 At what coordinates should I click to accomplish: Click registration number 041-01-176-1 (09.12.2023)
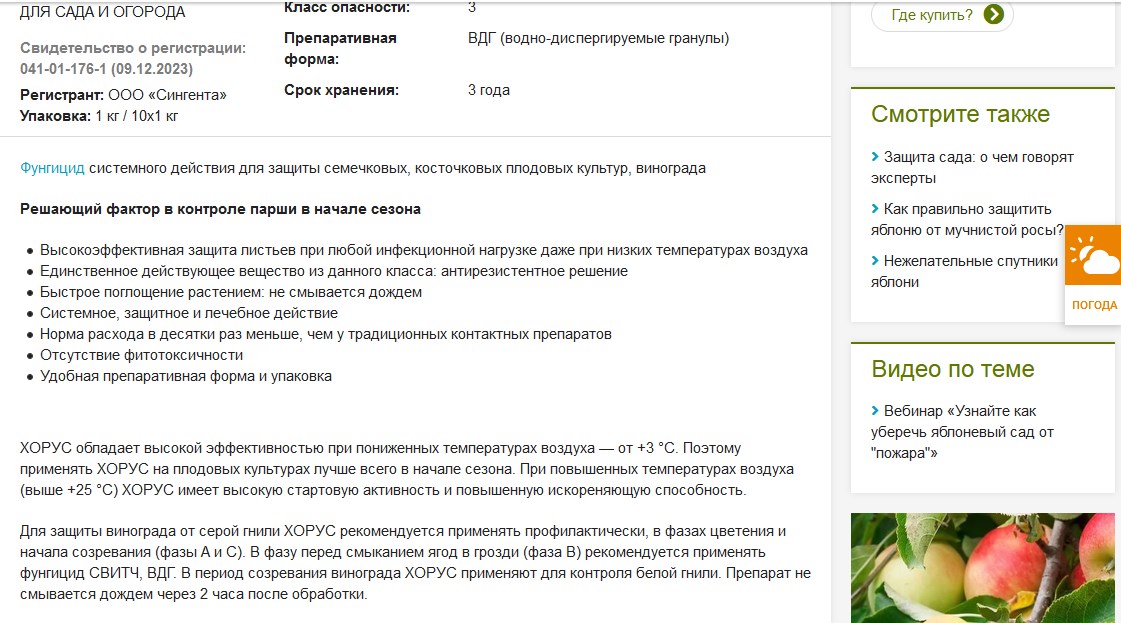[107, 69]
